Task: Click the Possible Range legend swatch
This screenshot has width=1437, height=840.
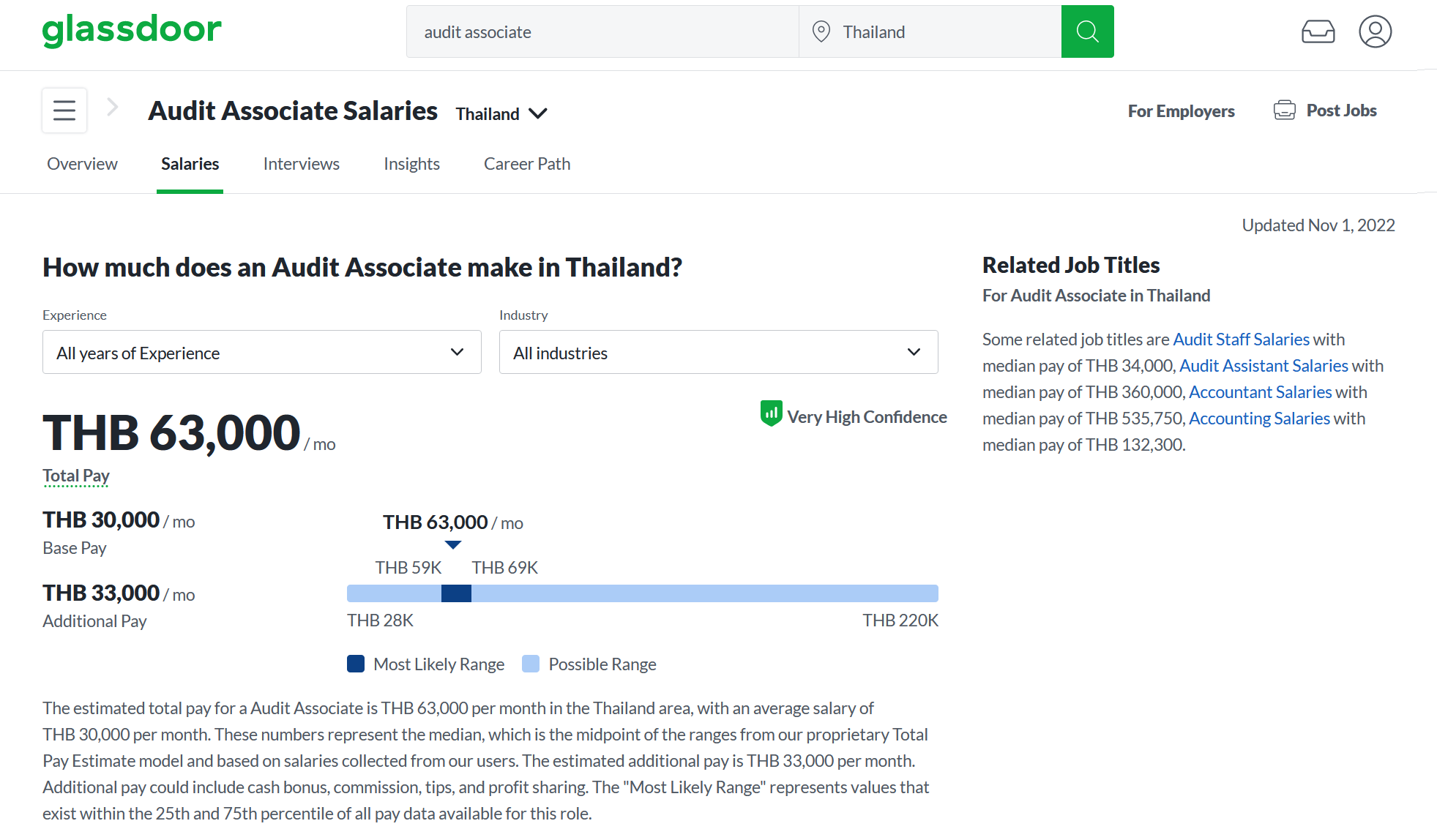Action: click(x=531, y=664)
